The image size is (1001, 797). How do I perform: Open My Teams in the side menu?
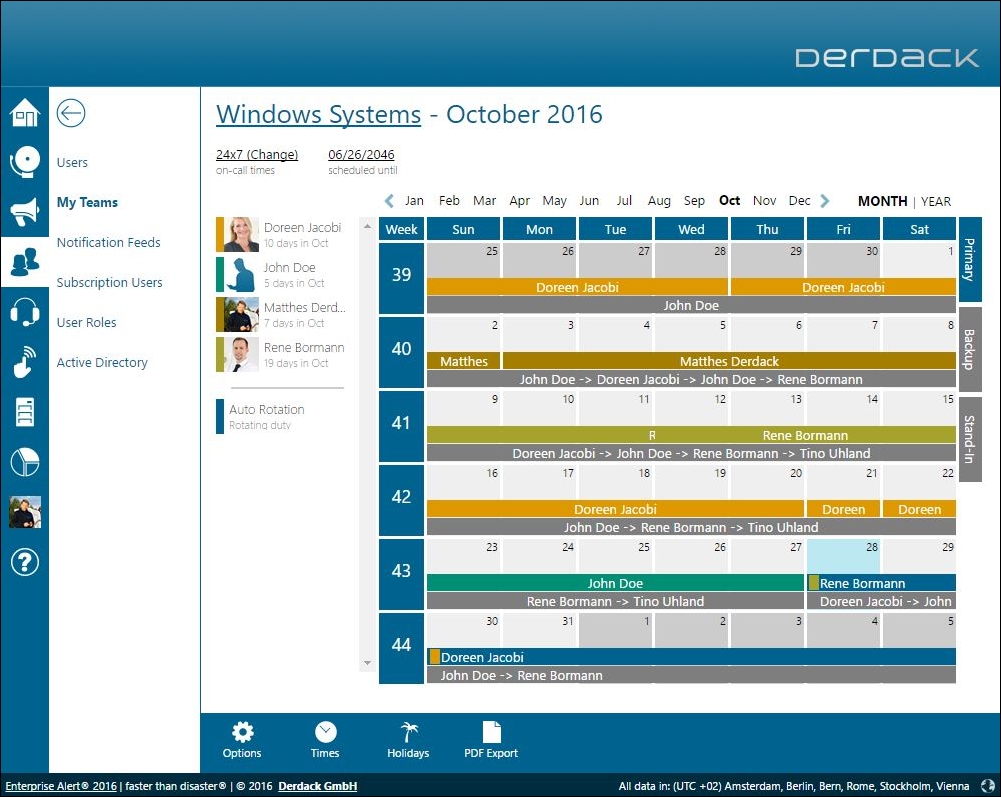[87, 202]
